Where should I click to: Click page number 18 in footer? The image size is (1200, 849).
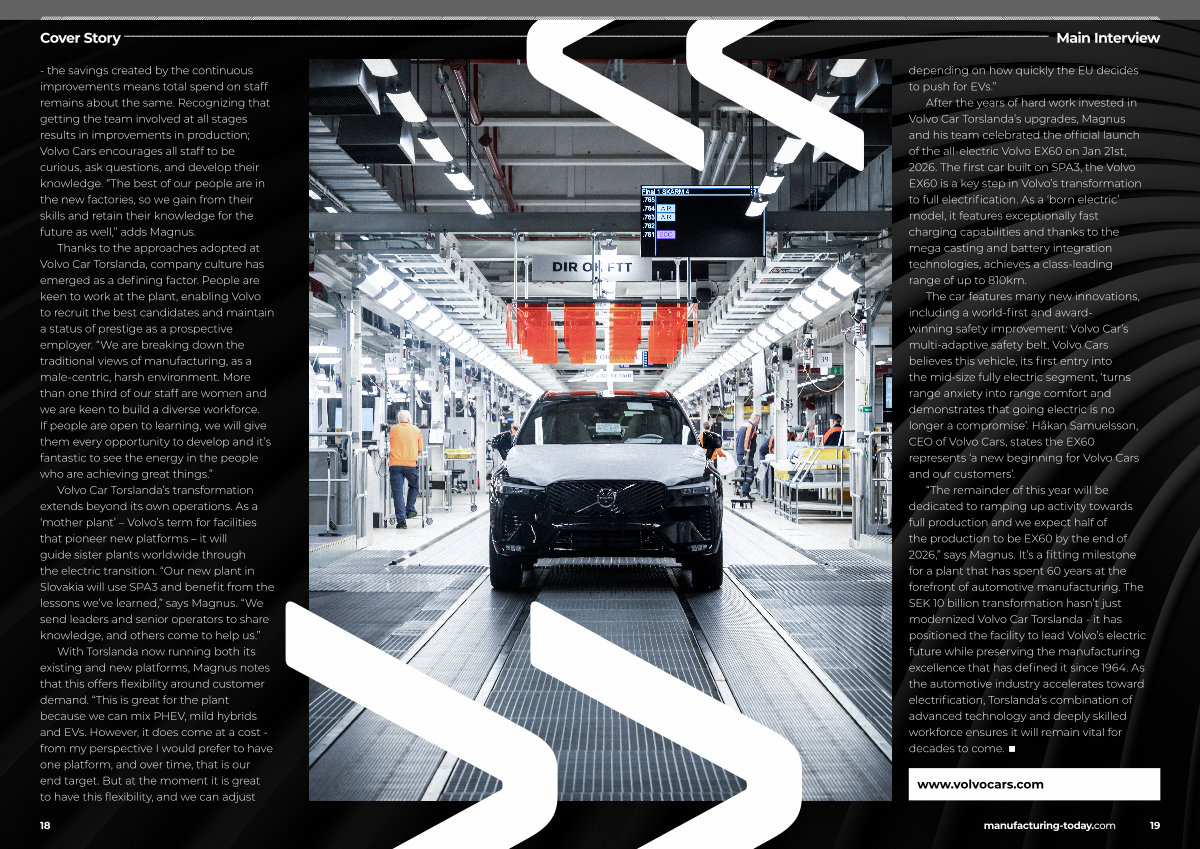(45, 825)
